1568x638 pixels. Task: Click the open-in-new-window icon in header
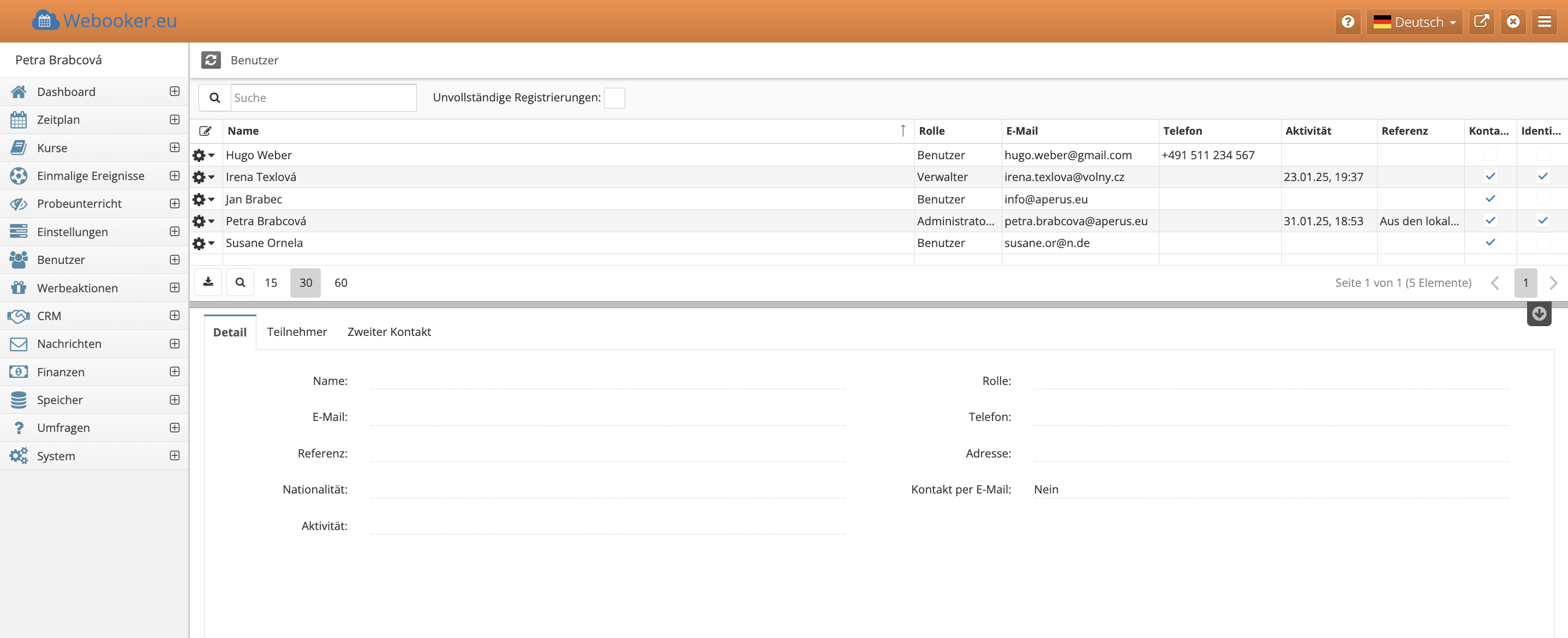[x=1481, y=22]
